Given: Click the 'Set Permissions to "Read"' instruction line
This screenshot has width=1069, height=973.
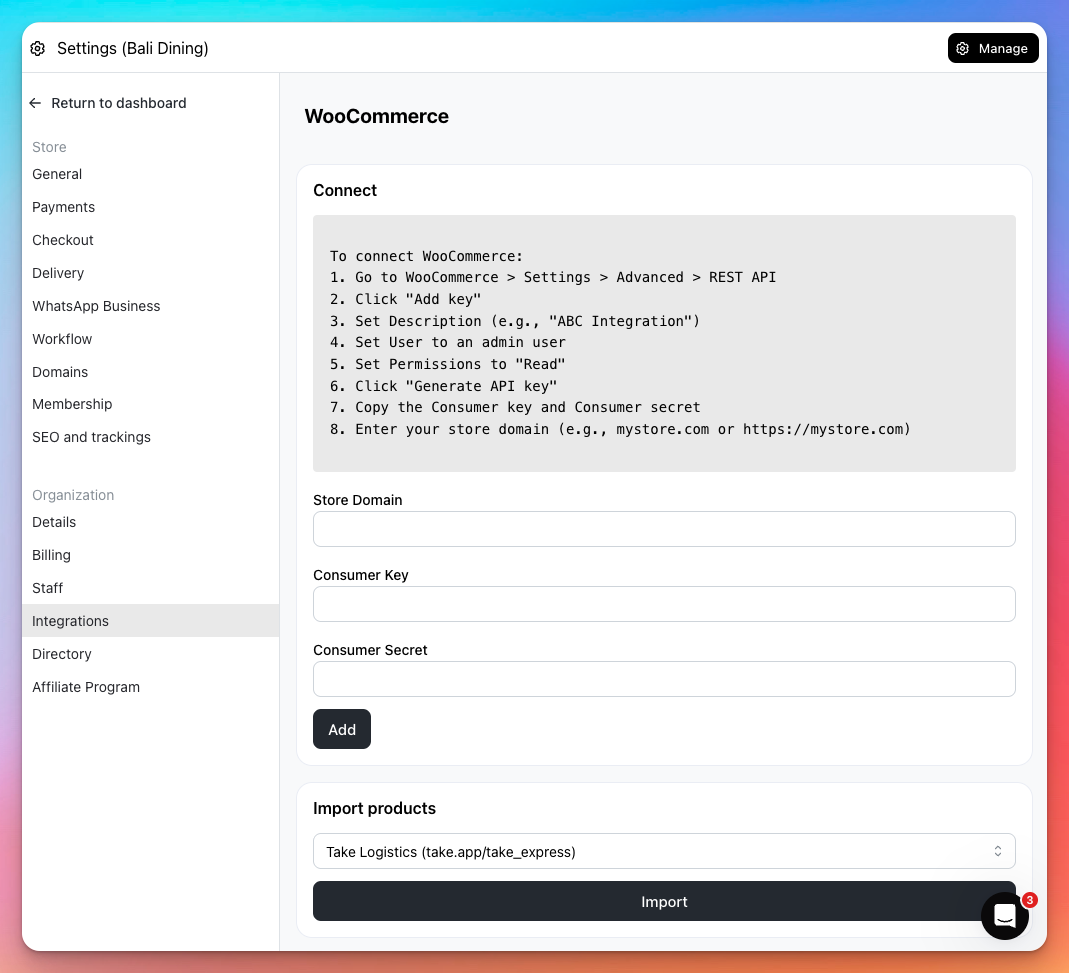Looking at the screenshot, I should (x=447, y=364).
